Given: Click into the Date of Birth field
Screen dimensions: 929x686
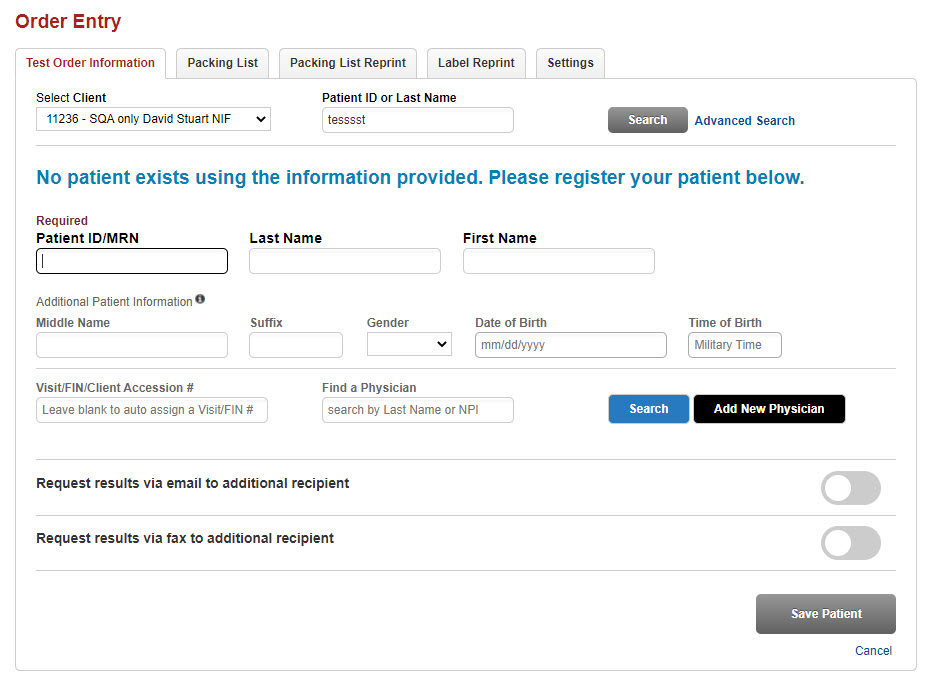Looking at the screenshot, I should [570, 345].
